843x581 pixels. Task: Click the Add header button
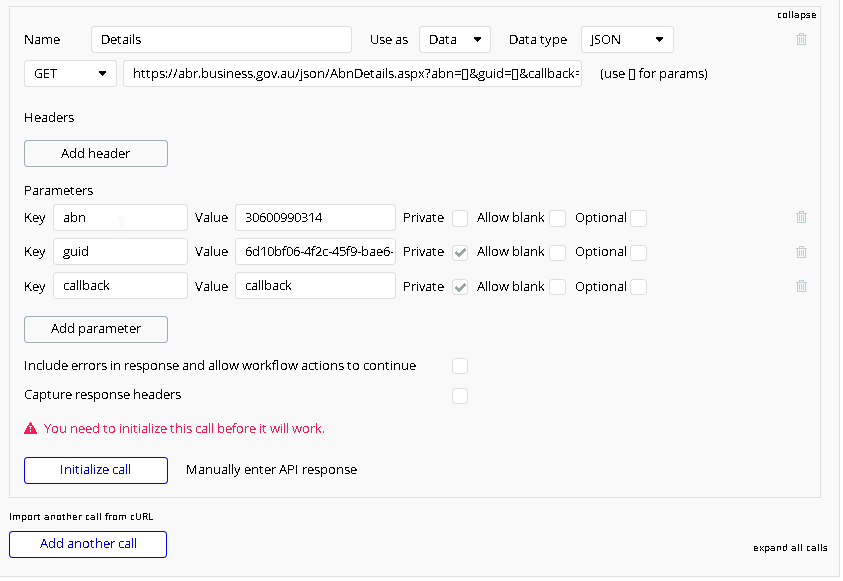(95, 153)
